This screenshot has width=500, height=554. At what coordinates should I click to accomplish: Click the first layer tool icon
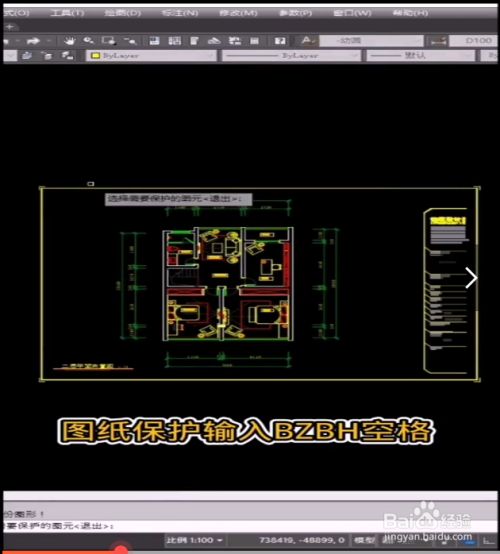[27, 55]
